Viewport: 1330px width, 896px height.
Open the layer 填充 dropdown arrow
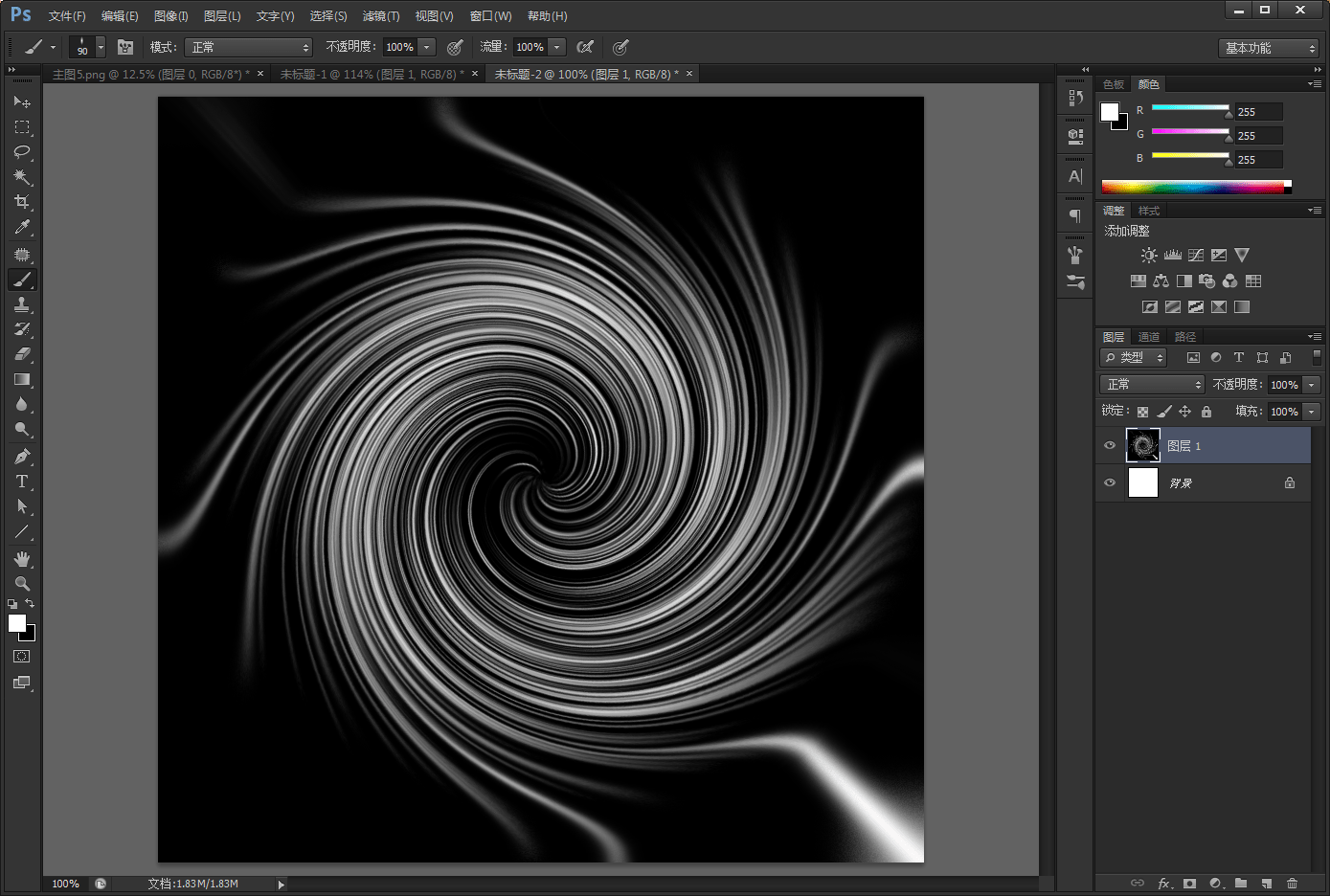tap(1312, 412)
